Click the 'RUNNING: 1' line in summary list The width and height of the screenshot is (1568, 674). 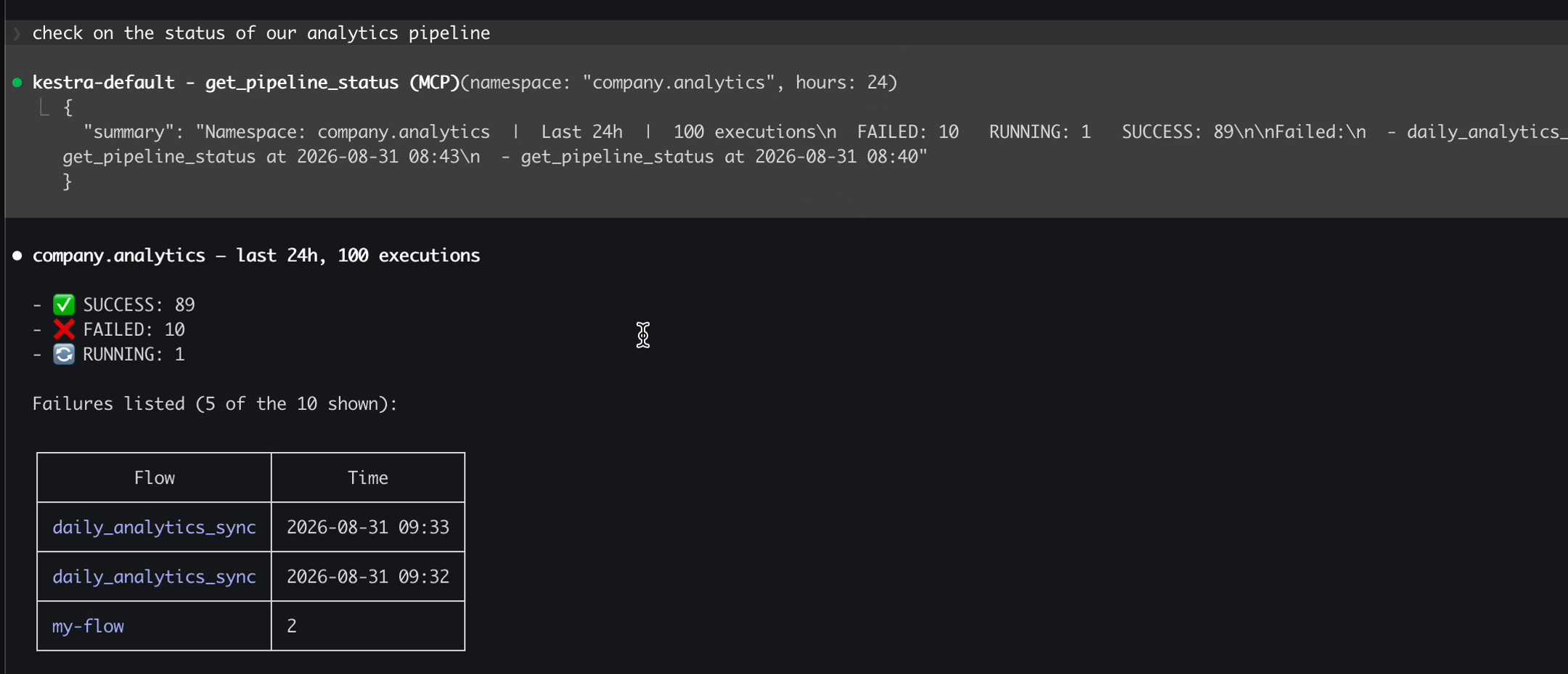pyautogui.click(x=134, y=354)
